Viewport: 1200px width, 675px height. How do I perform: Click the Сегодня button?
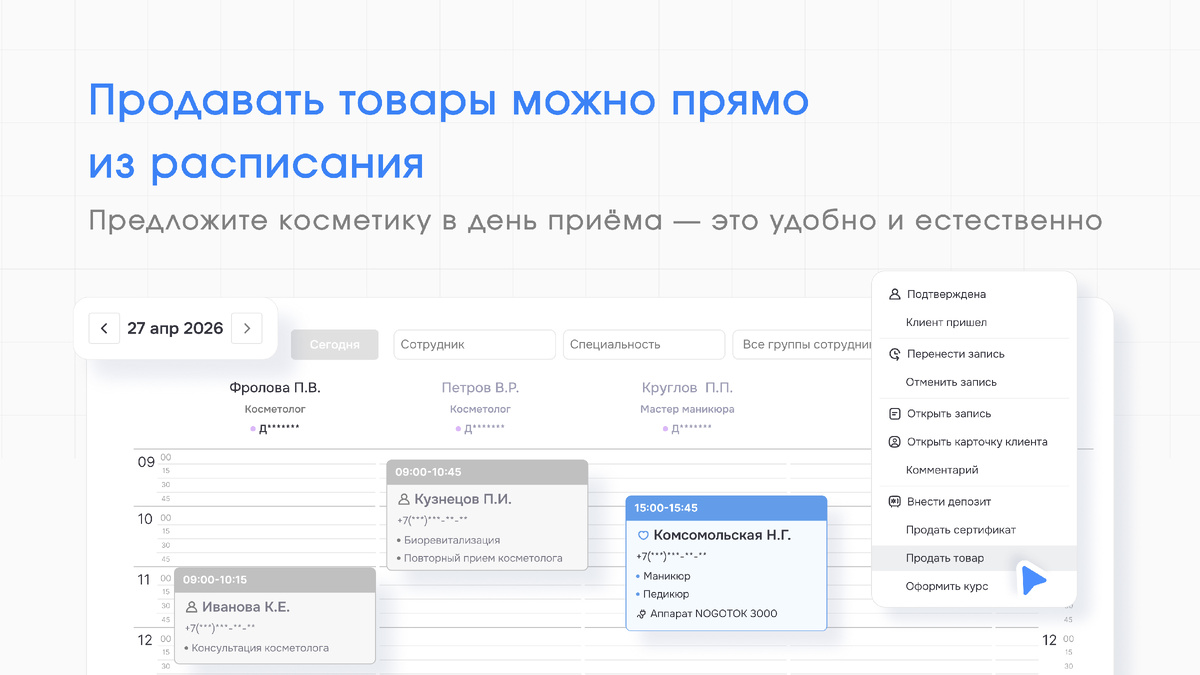pyautogui.click(x=335, y=344)
